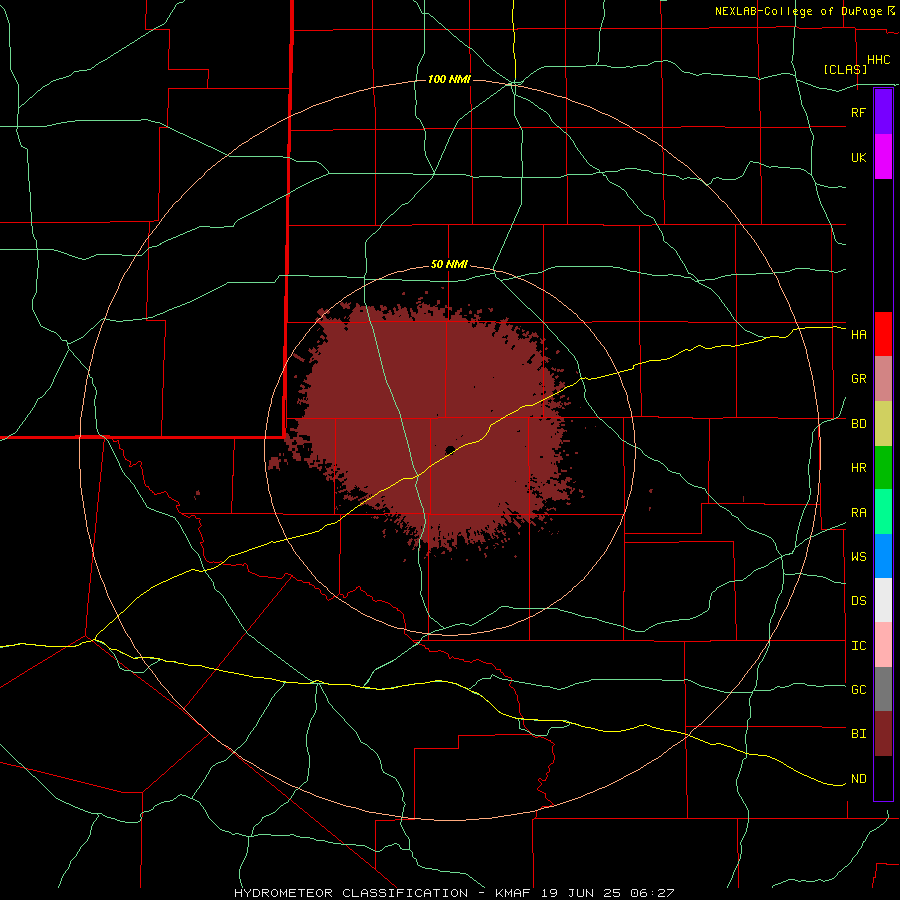Select the IC light pink legend swatch
The image size is (900, 900).
point(883,645)
